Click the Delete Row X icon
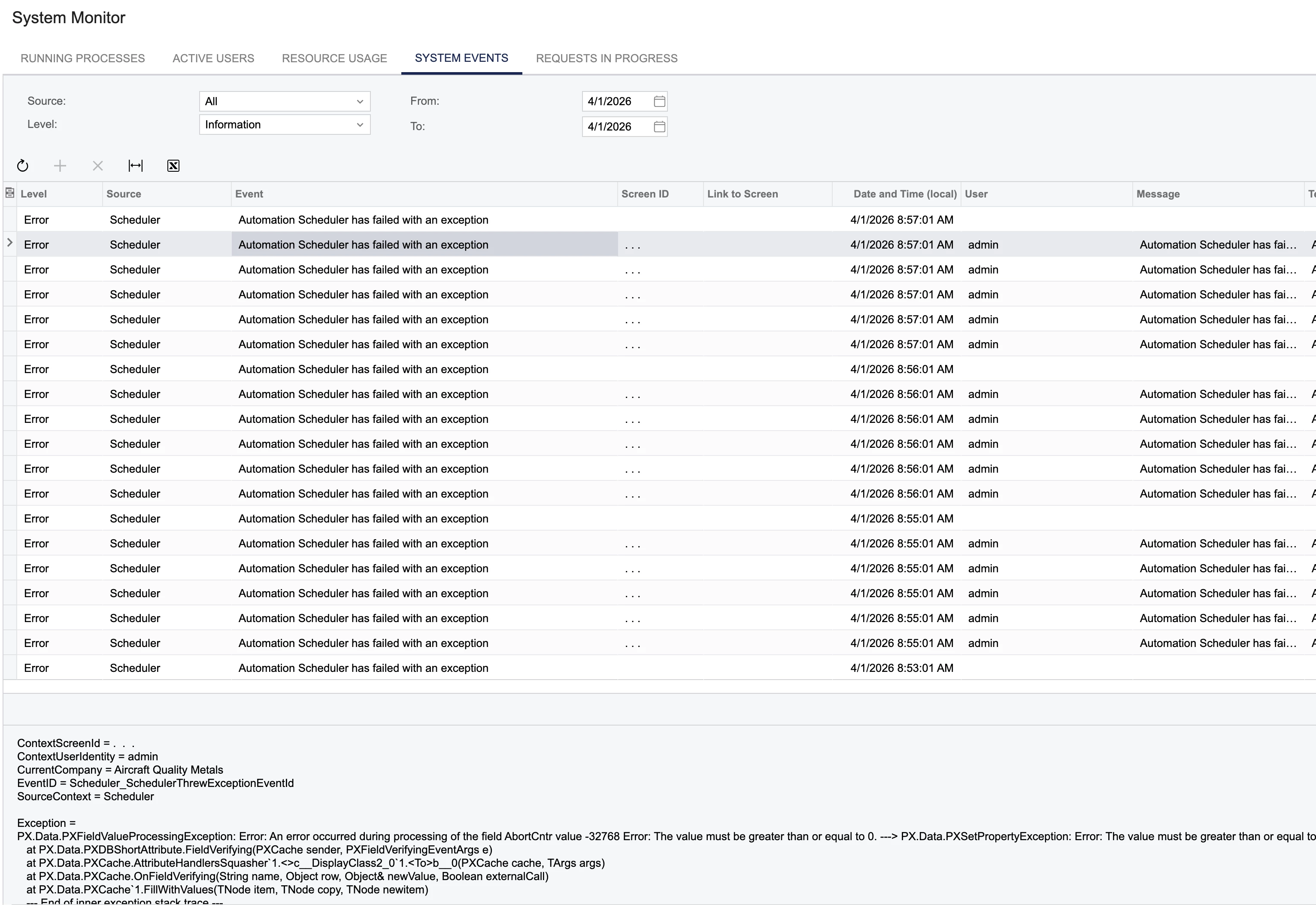This screenshot has height=905, width=1316. (x=97, y=166)
